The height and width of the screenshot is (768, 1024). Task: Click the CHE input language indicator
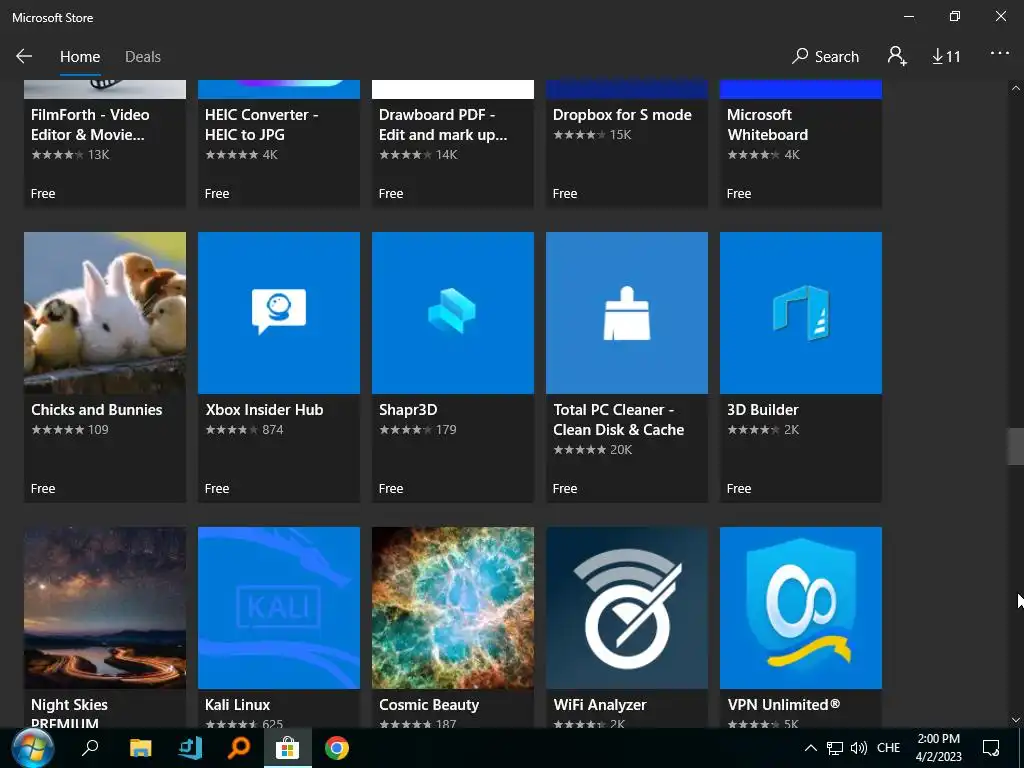[x=888, y=748]
